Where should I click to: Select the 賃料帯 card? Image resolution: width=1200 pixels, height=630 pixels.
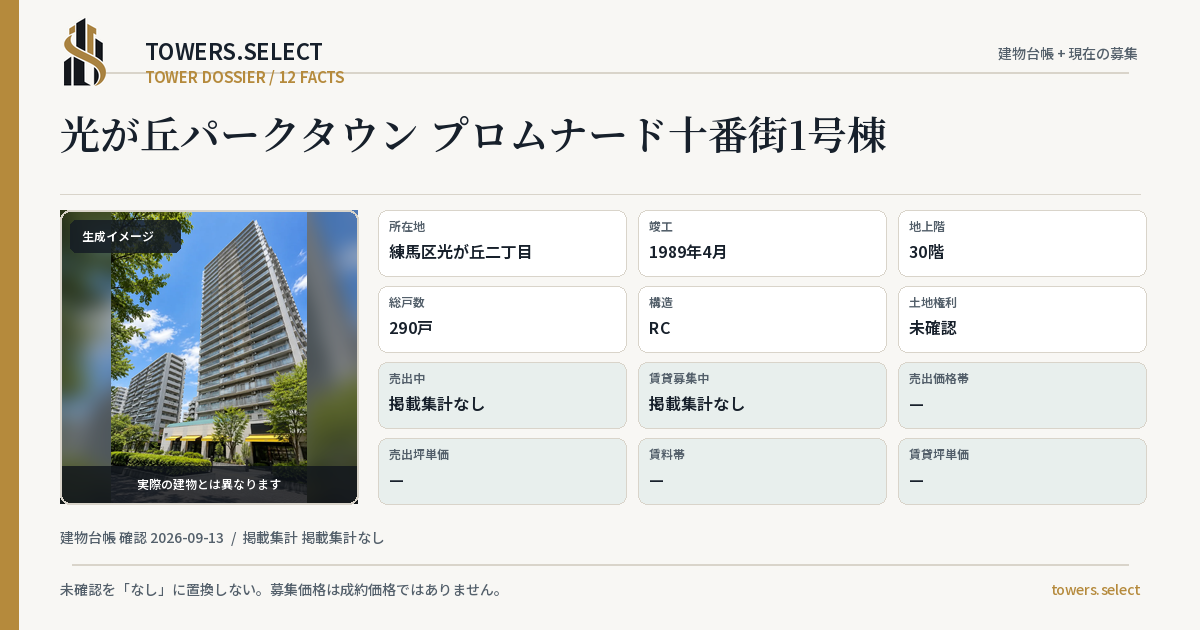click(762, 471)
